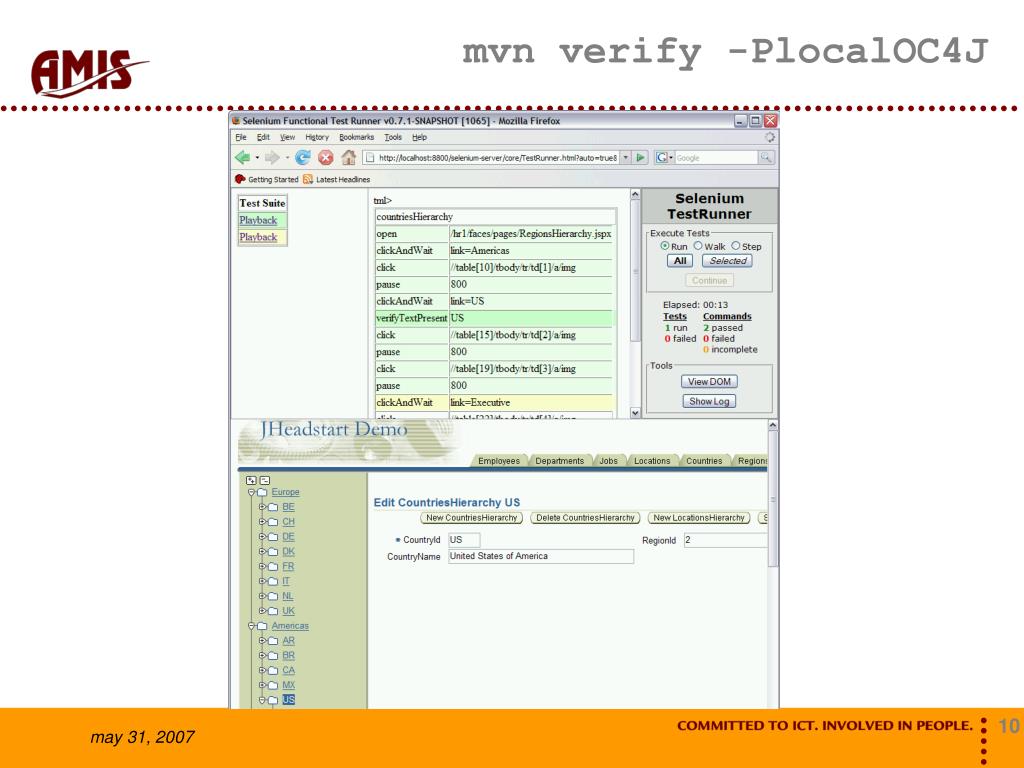Open the History menu

click(317, 137)
